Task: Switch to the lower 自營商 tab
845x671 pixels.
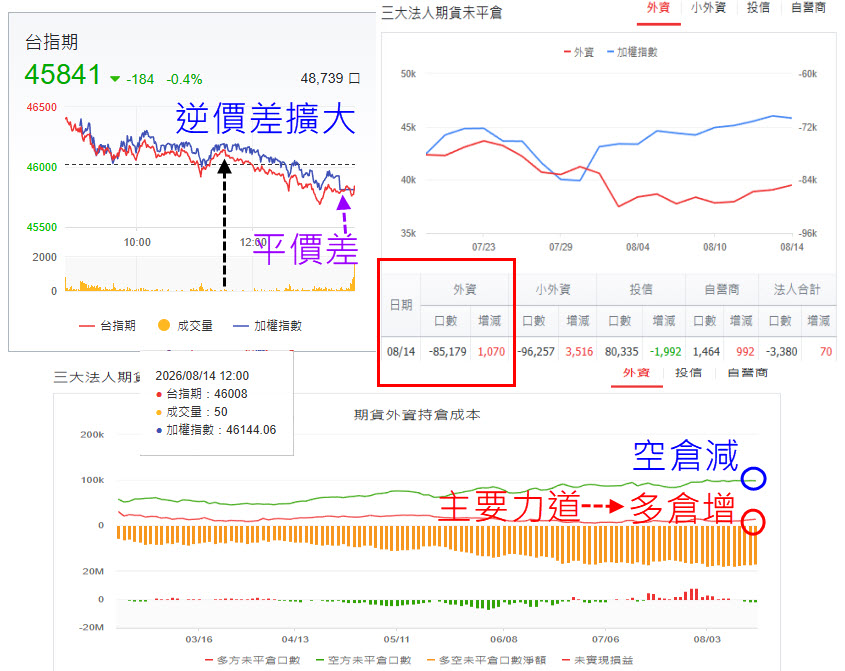Action: [747, 372]
